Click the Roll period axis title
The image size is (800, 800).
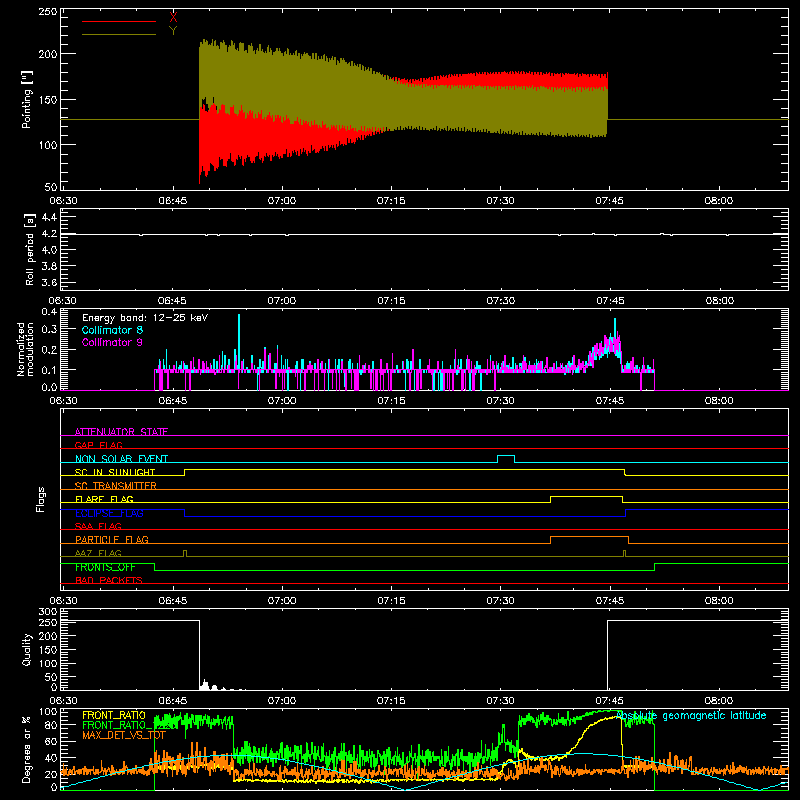(30, 249)
